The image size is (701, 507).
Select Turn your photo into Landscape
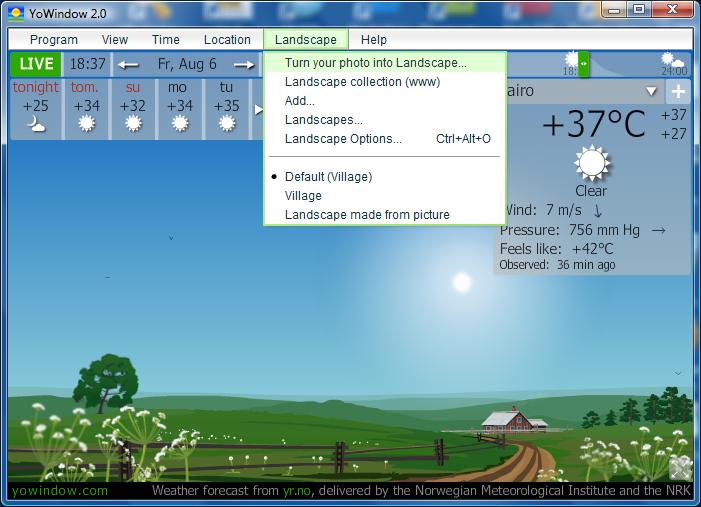click(x=375, y=63)
